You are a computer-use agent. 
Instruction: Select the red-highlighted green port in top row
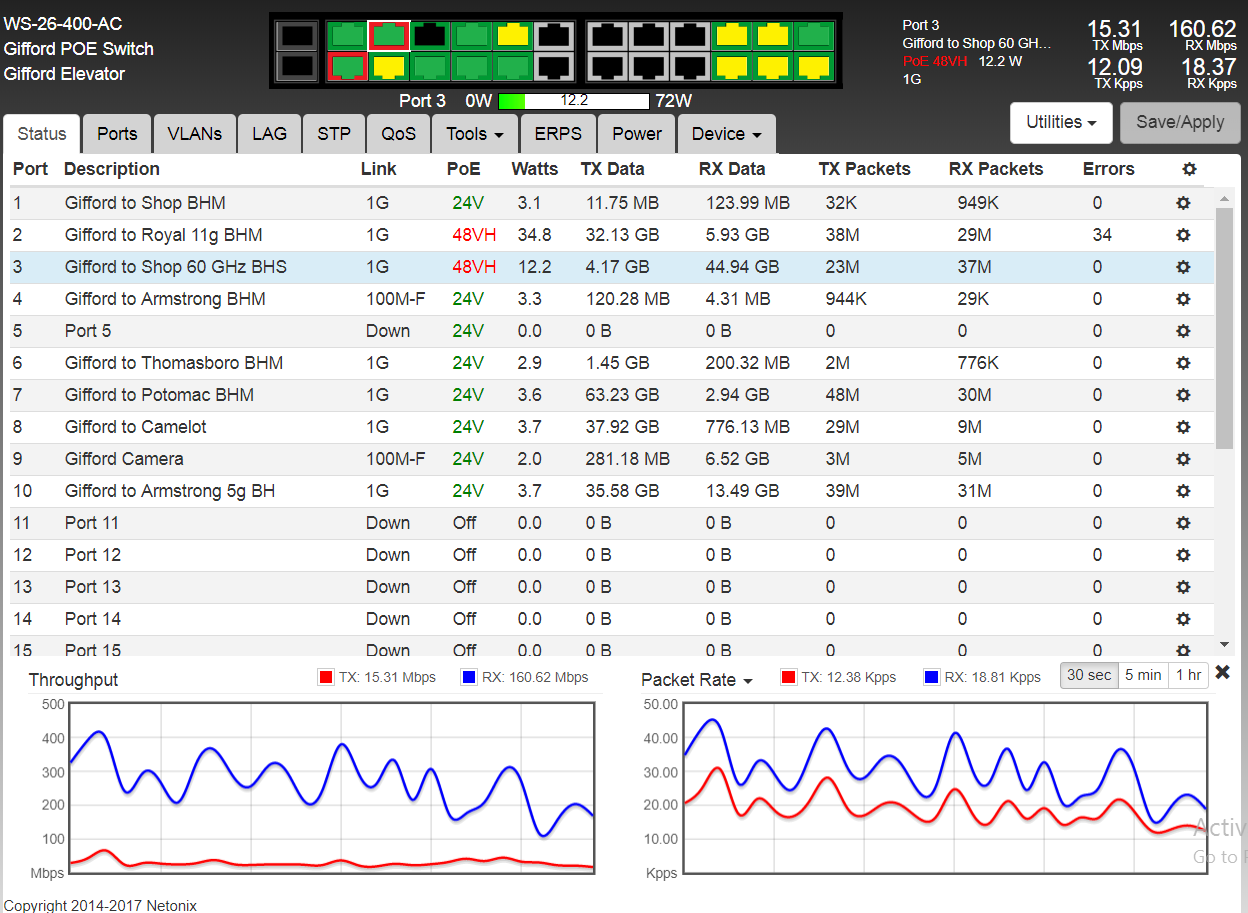(x=388, y=35)
